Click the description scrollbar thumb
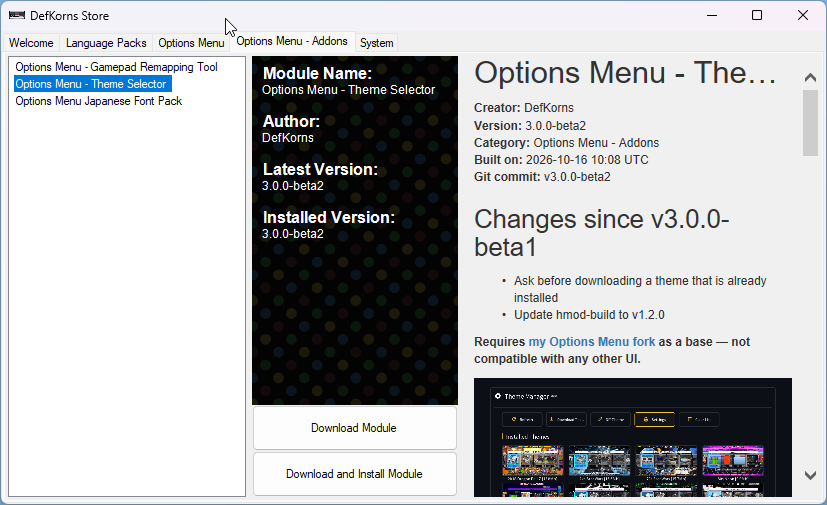Image resolution: width=827 pixels, height=505 pixels. pyautogui.click(x=810, y=123)
